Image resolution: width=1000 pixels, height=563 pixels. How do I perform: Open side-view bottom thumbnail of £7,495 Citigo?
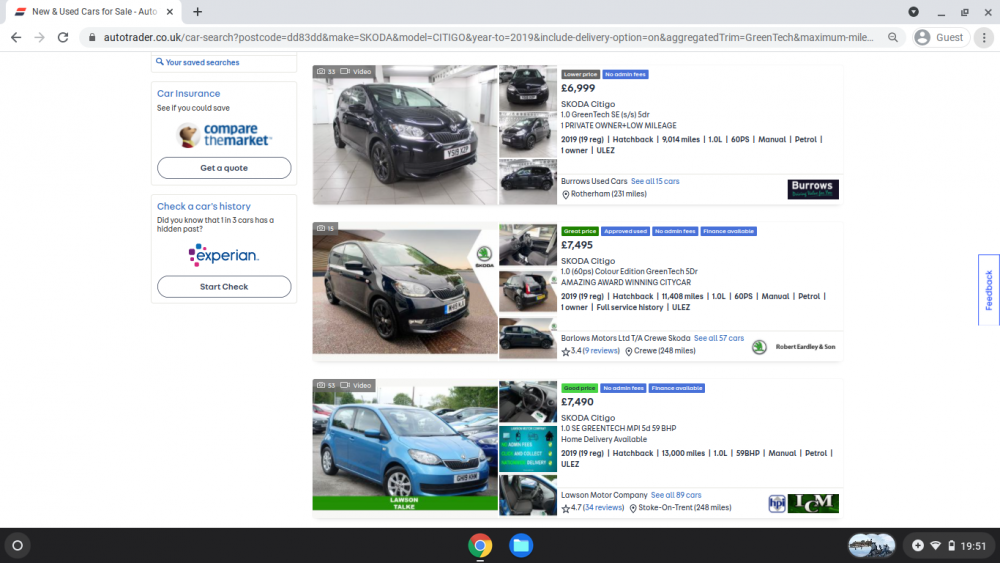(x=527, y=339)
